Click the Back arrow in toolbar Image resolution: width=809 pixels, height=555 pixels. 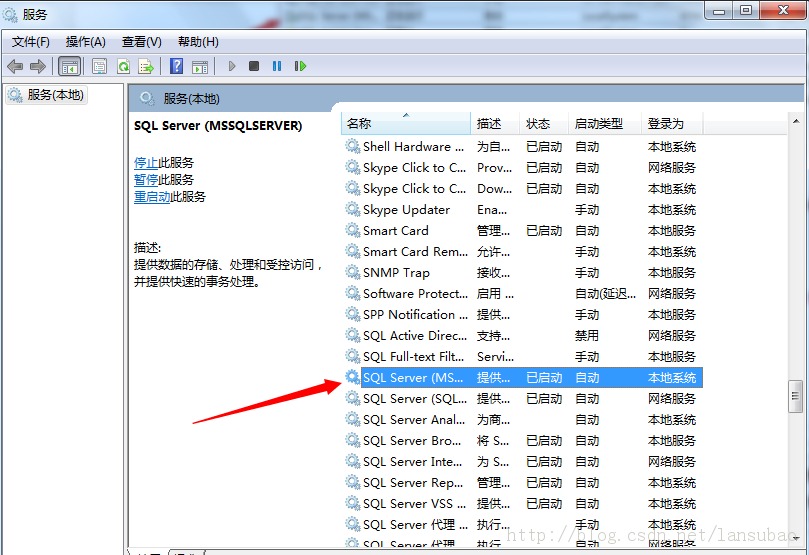[x=15, y=66]
